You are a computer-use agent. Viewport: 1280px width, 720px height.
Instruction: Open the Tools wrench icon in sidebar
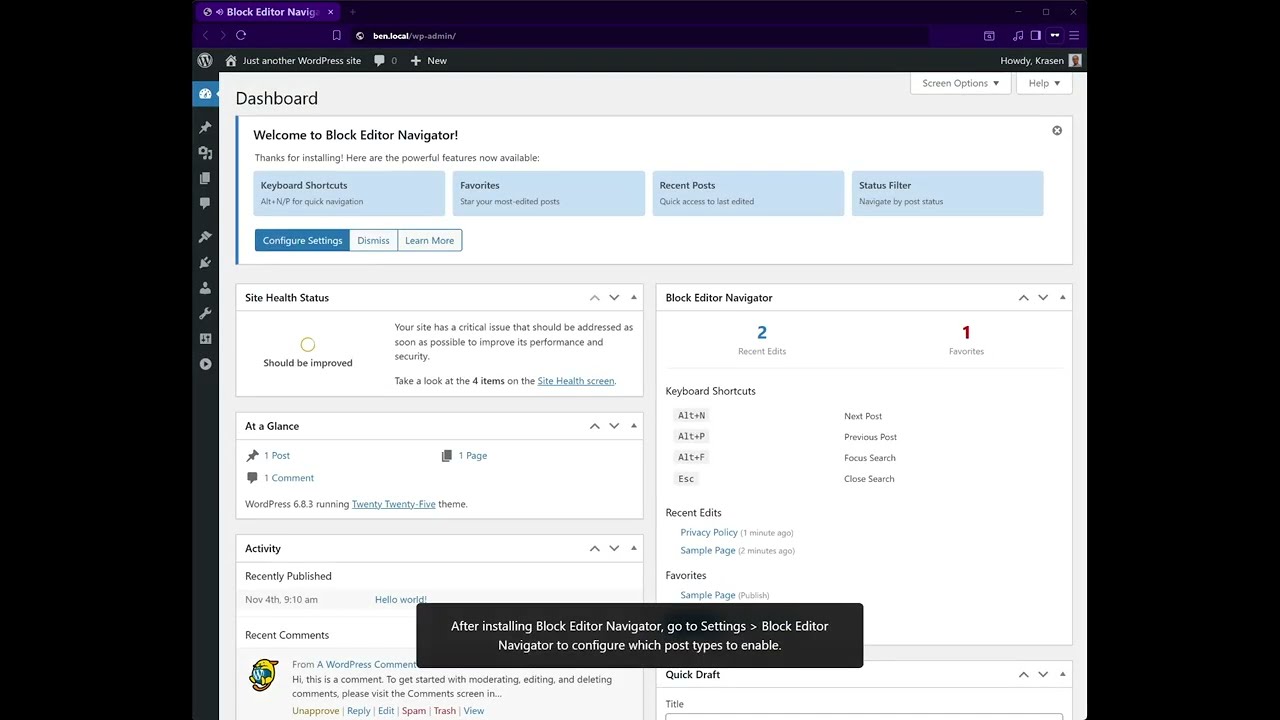click(205, 313)
